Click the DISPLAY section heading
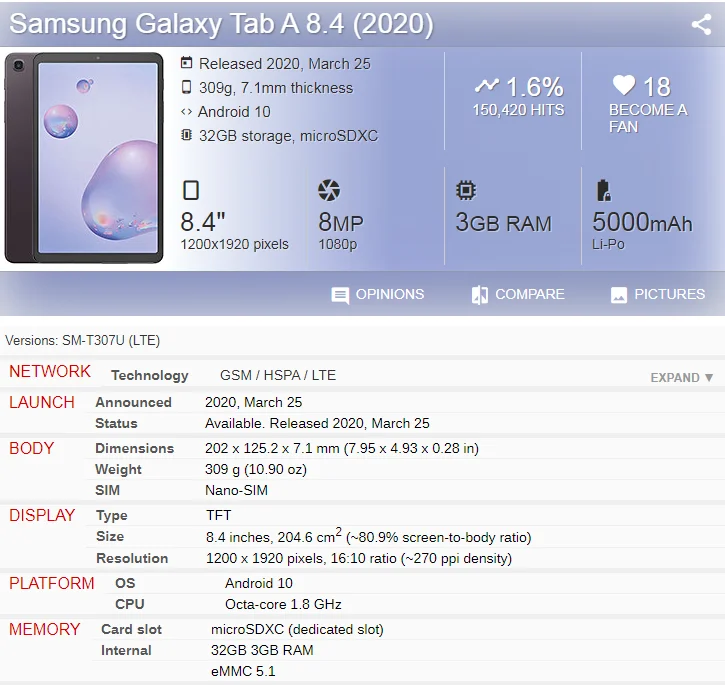This screenshot has height=685, width=725. [x=42, y=515]
